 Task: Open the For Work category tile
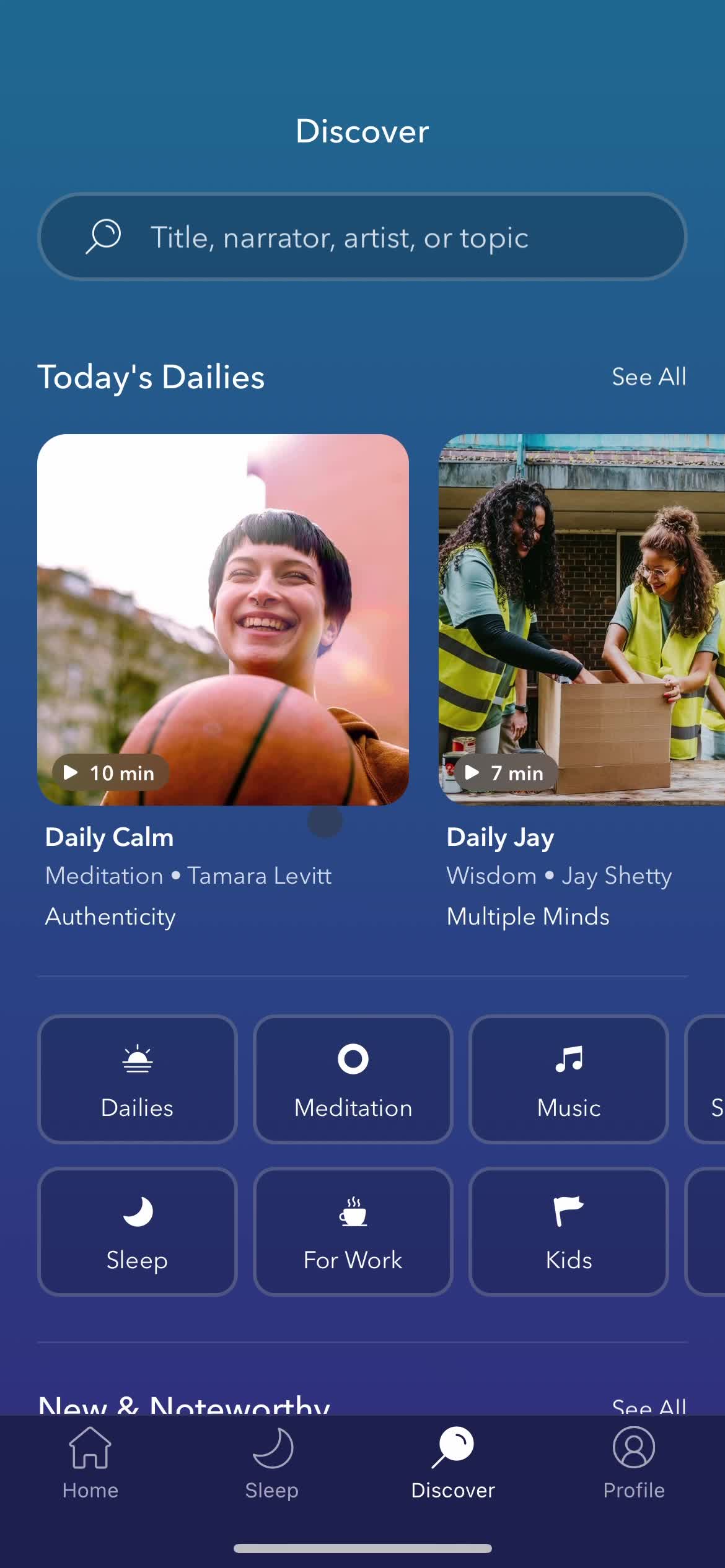tap(353, 1232)
